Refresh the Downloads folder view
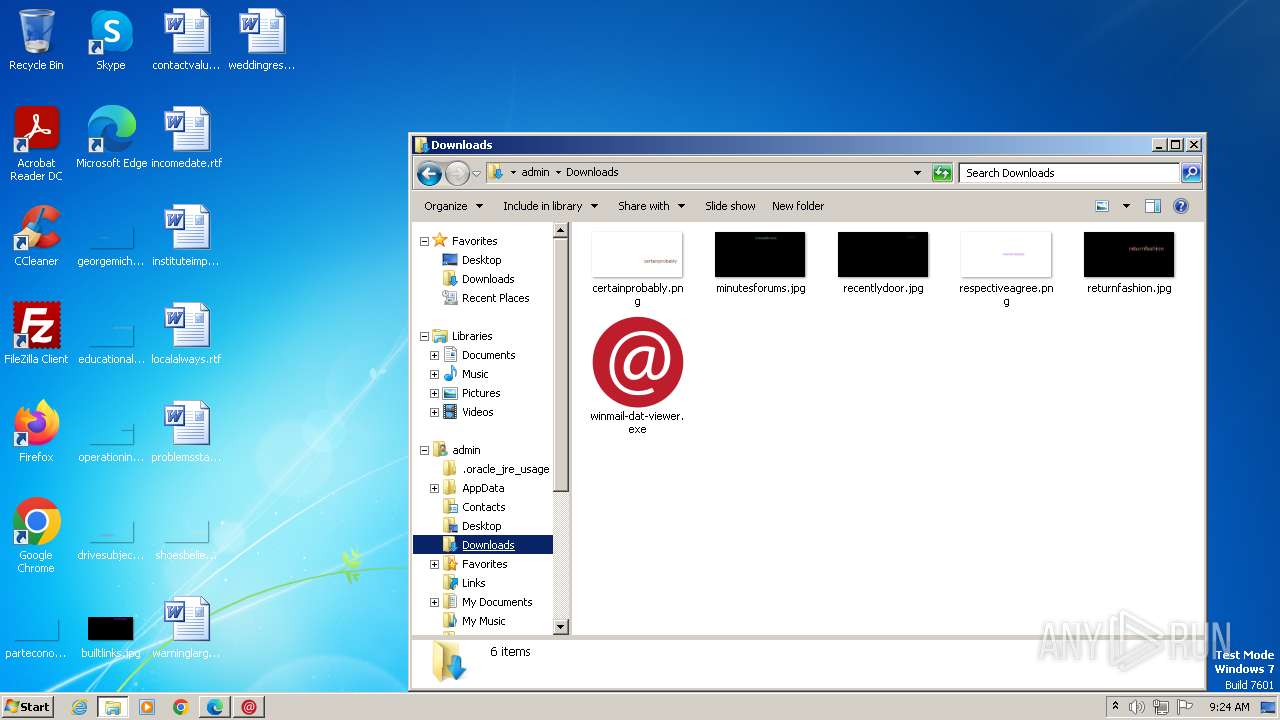The height and width of the screenshot is (720, 1280). pos(942,173)
